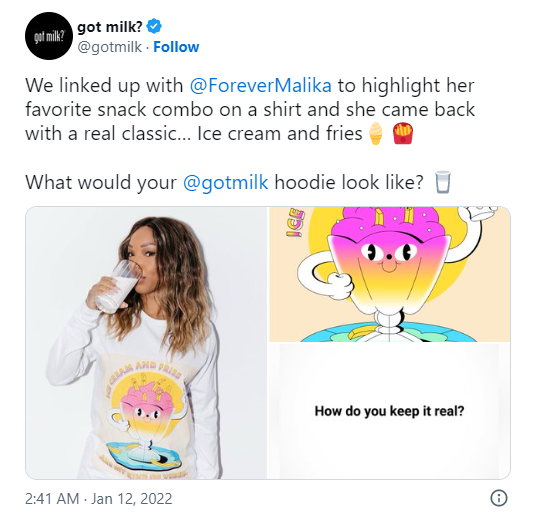Open the @gotmilk mention in tweet text
The width and height of the screenshot is (535, 528).
click(226, 182)
